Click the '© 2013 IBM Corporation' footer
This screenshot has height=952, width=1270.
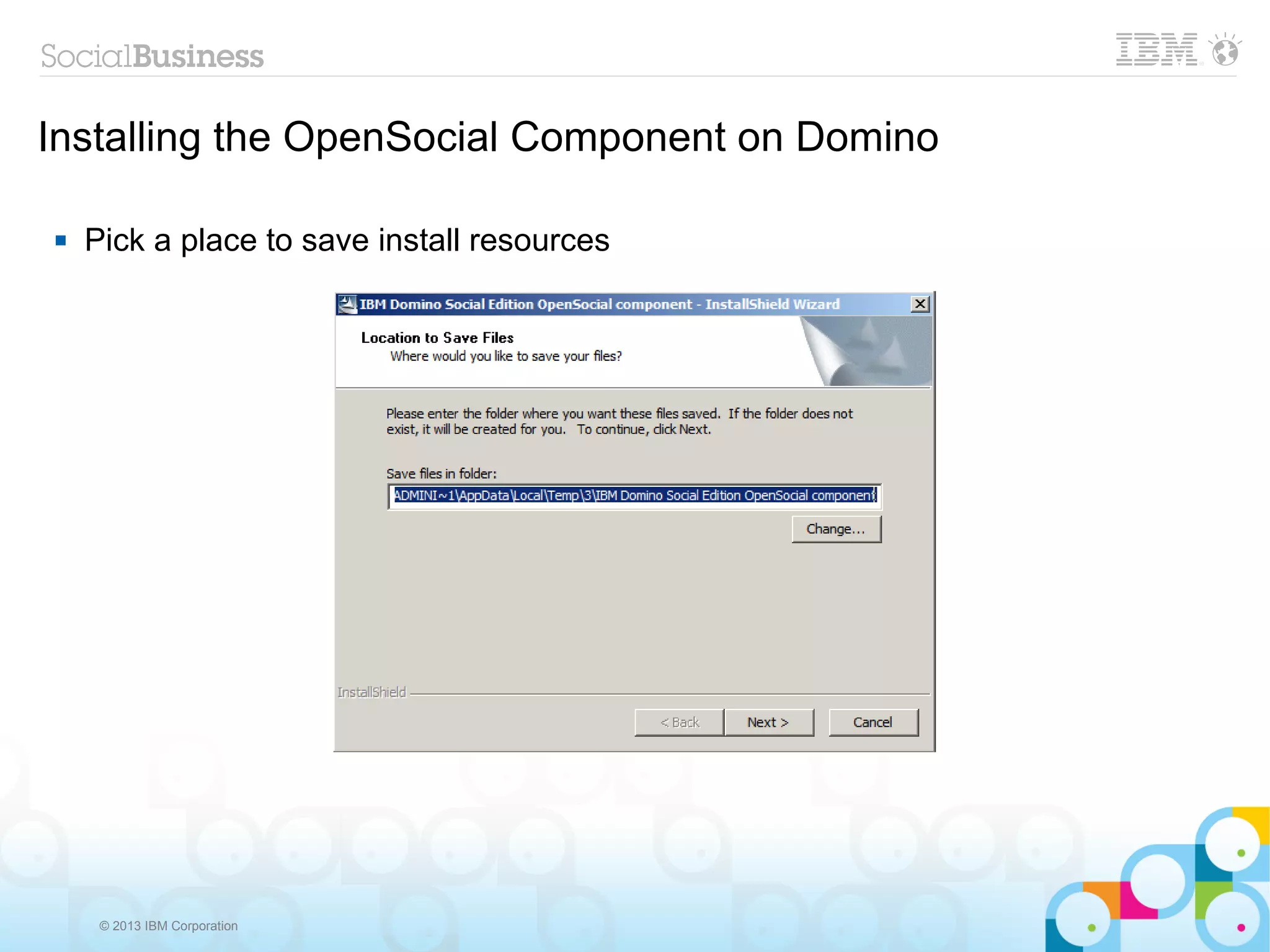point(168,926)
